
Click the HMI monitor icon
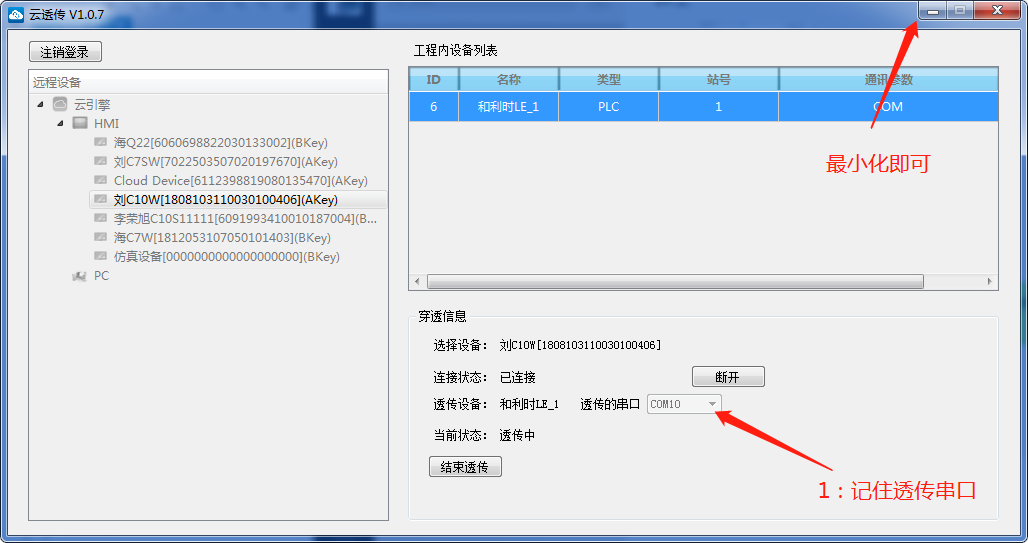click(x=80, y=123)
